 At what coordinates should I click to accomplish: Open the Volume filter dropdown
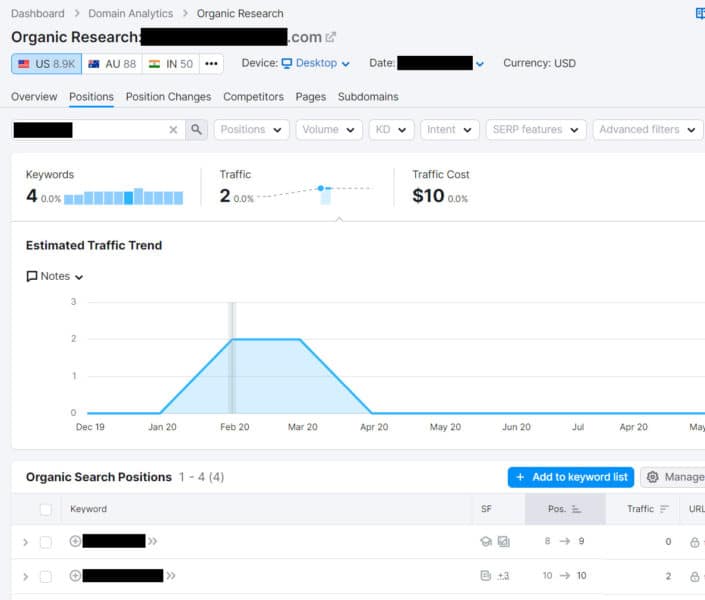pyautogui.click(x=329, y=130)
